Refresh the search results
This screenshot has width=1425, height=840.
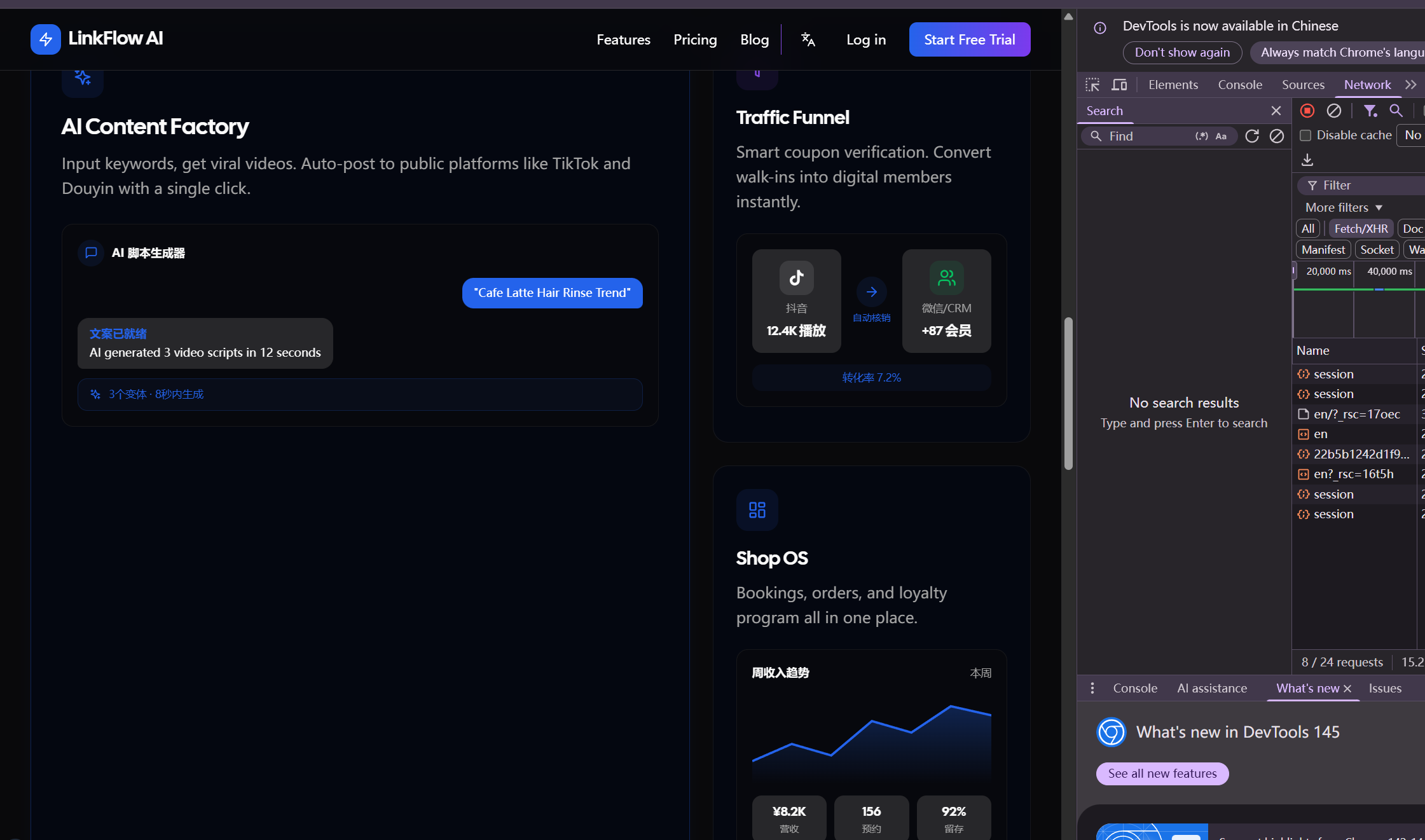pos(1252,136)
